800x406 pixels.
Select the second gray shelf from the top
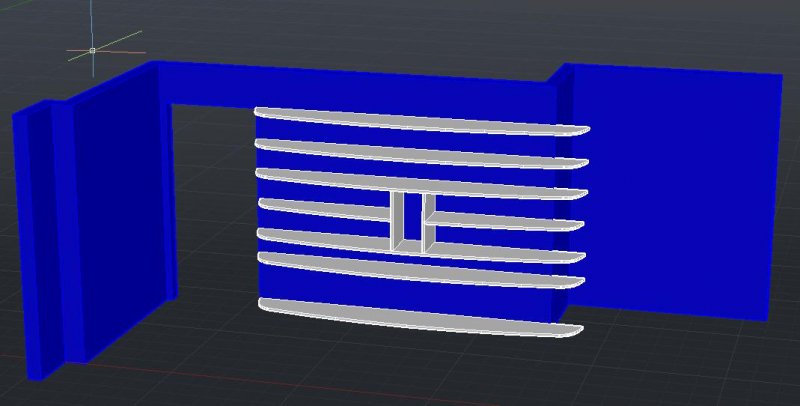421,154
